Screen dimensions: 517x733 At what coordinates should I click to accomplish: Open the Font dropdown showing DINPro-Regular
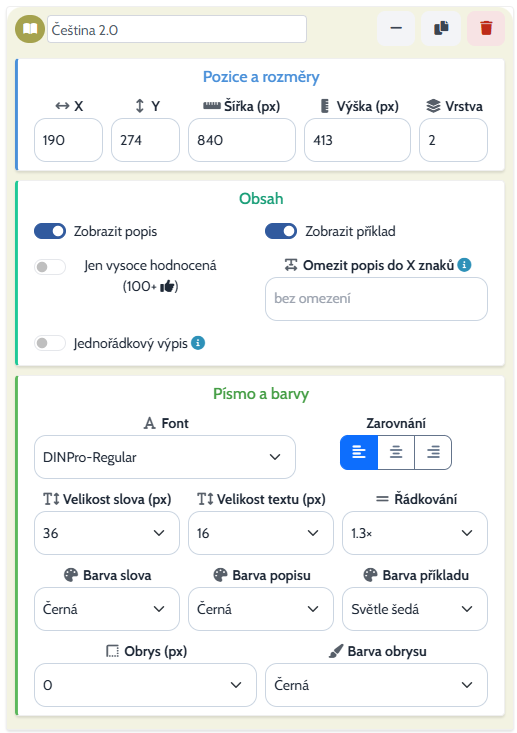pyautogui.click(x=165, y=457)
